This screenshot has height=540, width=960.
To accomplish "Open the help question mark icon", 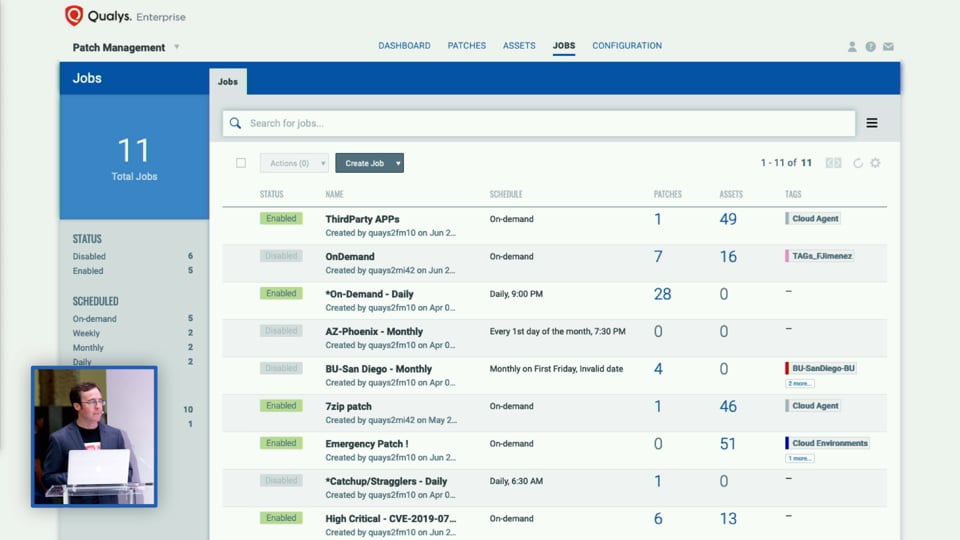I will pos(870,47).
